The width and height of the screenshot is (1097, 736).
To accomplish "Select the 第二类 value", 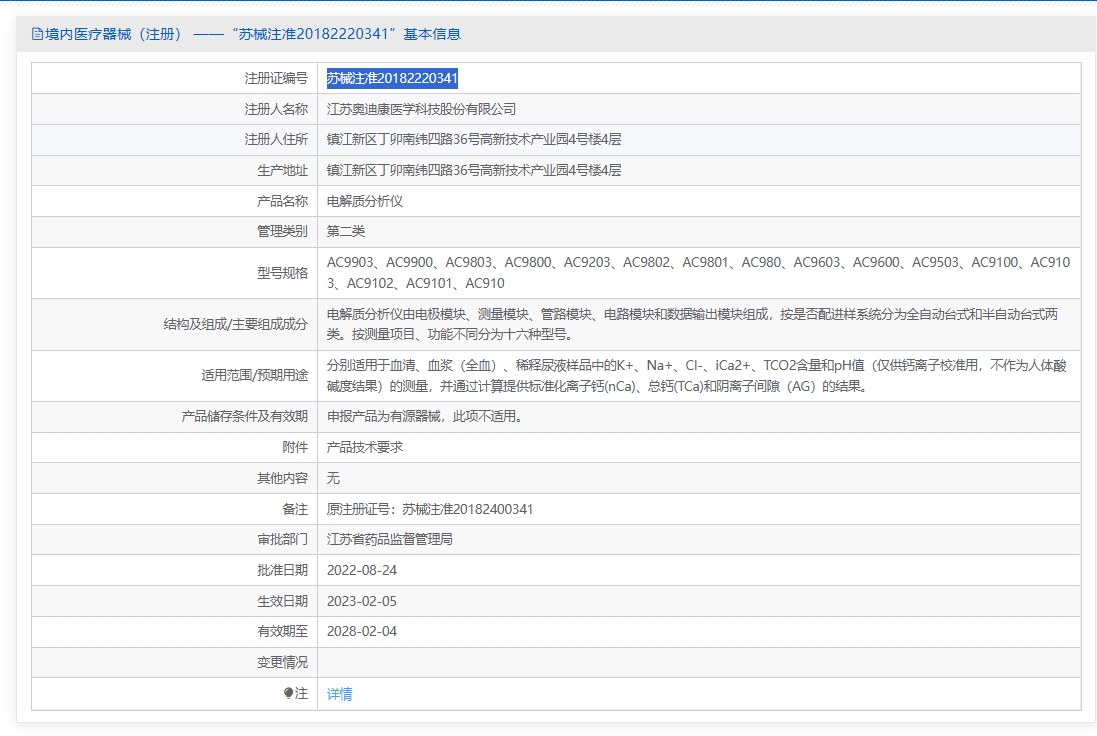I will [x=346, y=231].
